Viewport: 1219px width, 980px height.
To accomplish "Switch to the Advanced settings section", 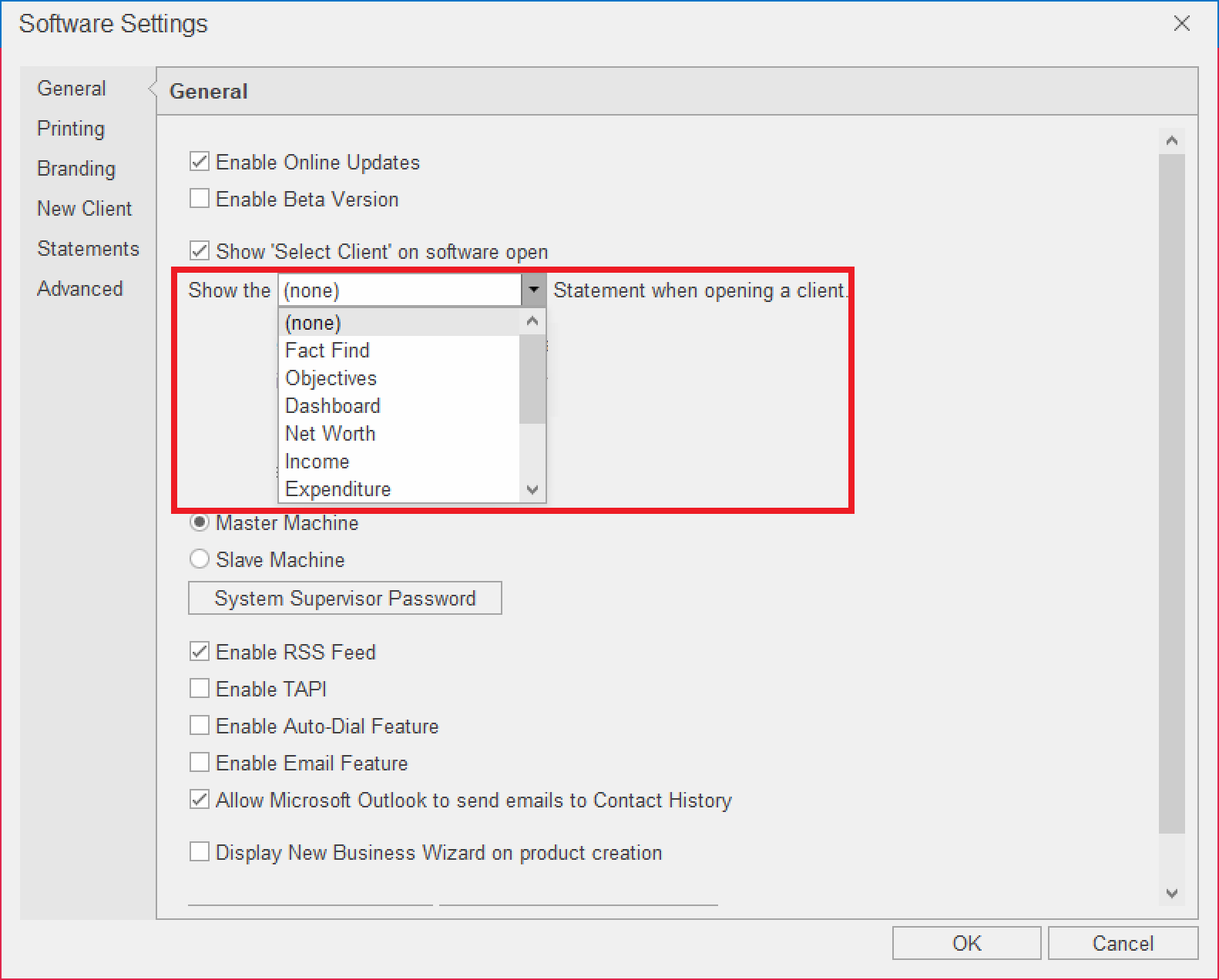I will click(x=80, y=289).
